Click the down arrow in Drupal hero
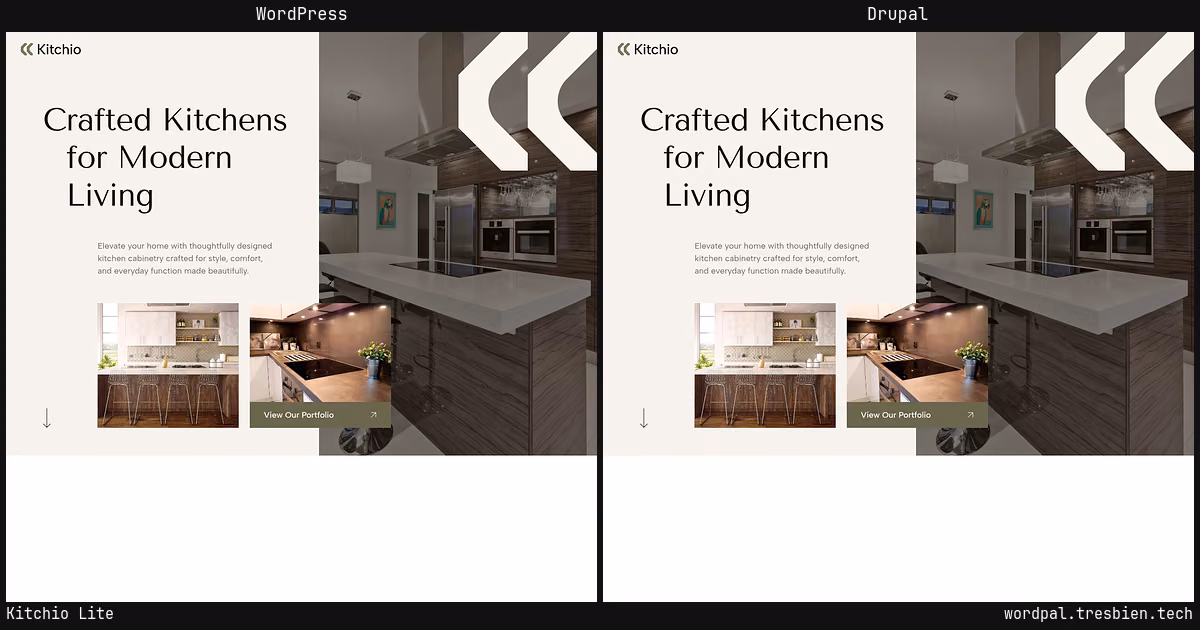Screen dimensions: 1200x630 pyautogui.click(x=643, y=418)
